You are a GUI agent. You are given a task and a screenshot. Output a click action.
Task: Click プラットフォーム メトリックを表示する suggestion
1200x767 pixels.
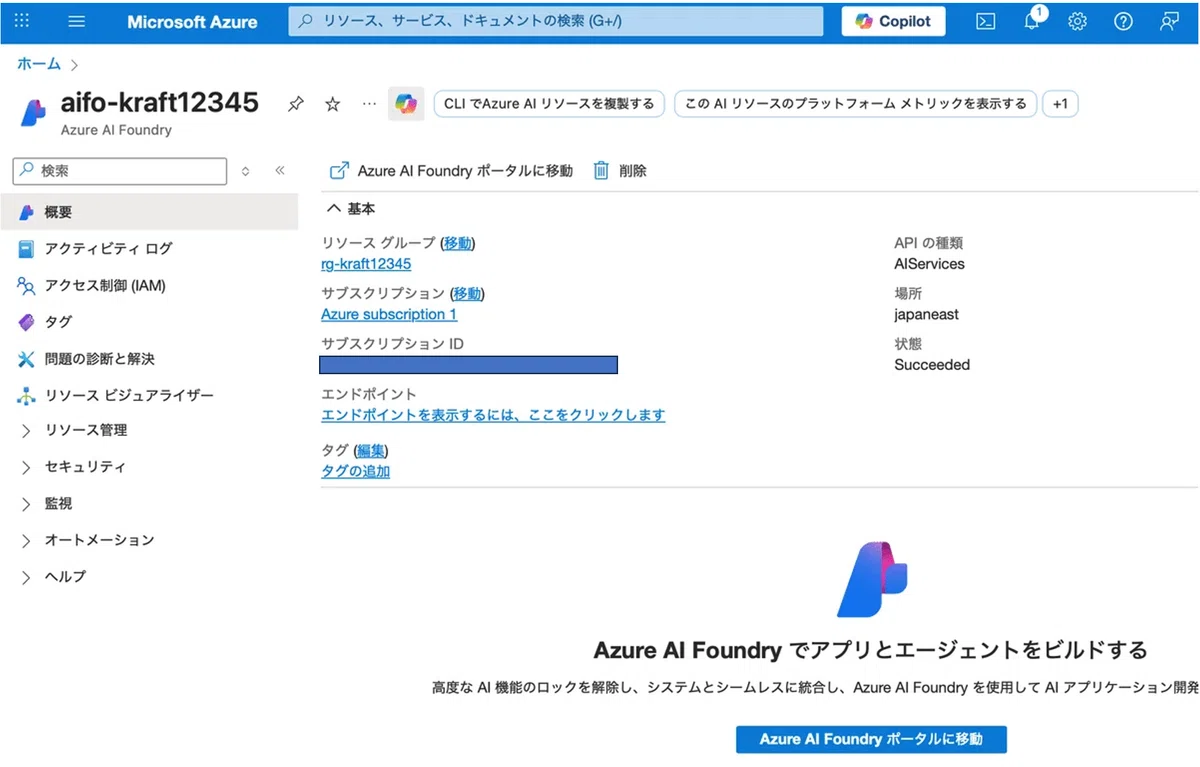pos(855,104)
